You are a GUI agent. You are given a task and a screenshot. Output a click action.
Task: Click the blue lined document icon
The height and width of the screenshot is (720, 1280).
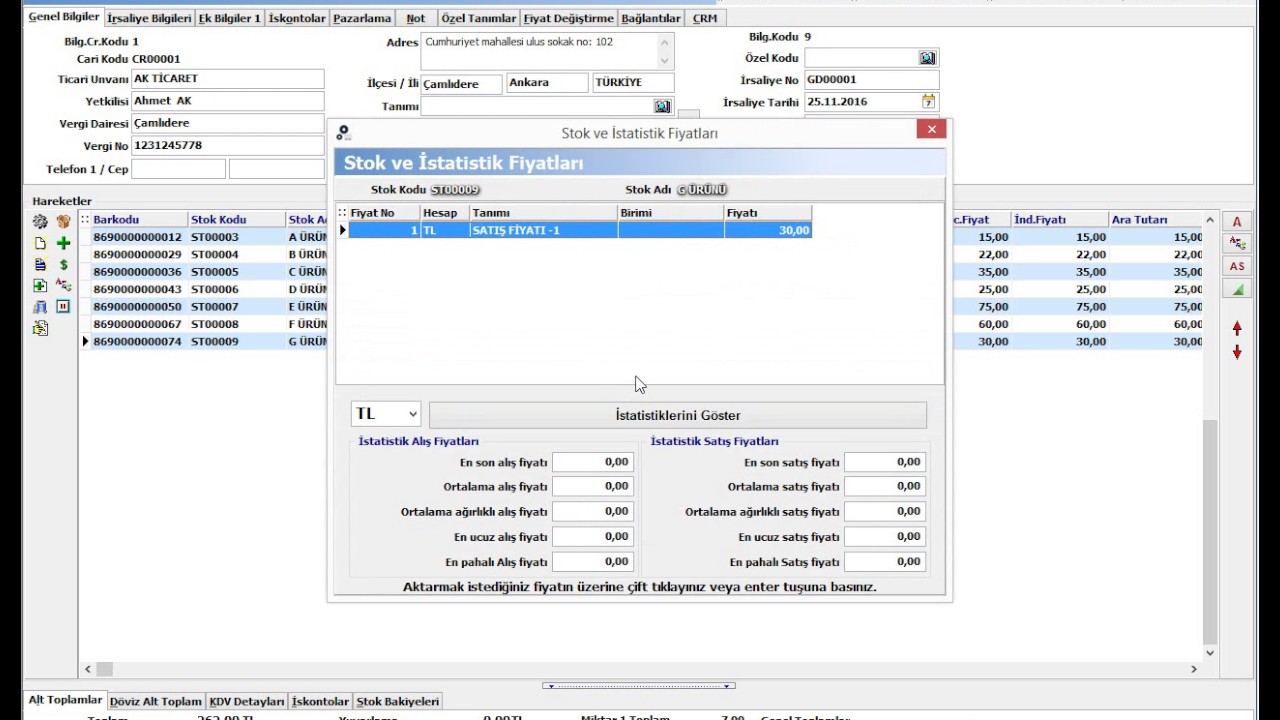click(40, 265)
